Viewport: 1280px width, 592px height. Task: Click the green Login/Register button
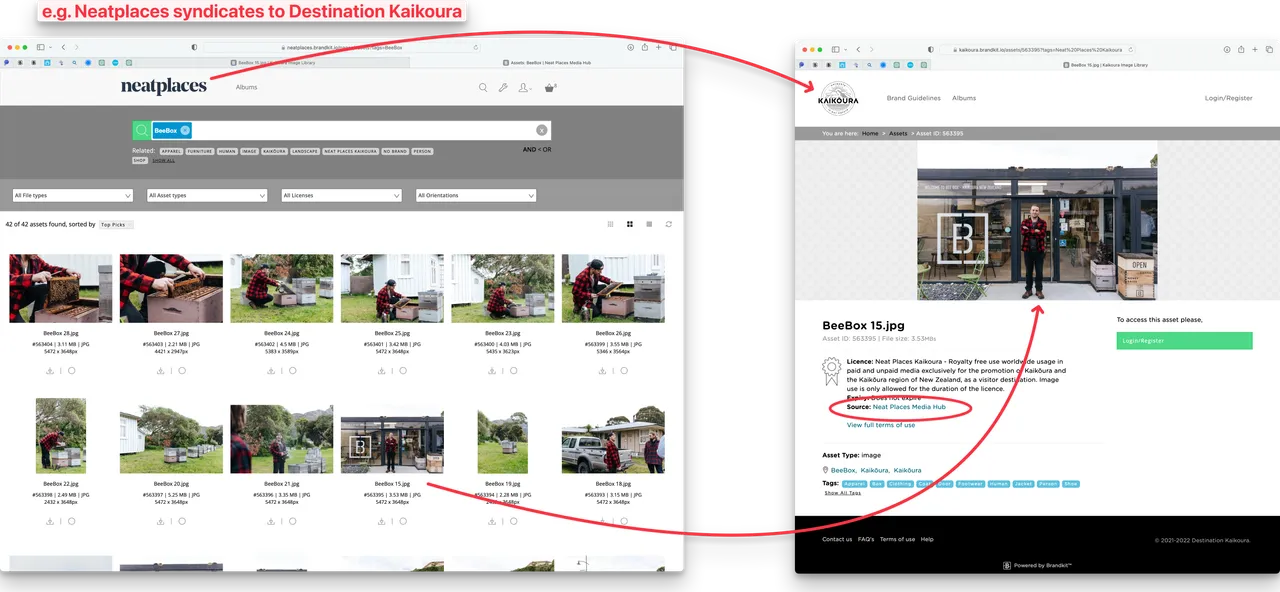tap(1184, 341)
